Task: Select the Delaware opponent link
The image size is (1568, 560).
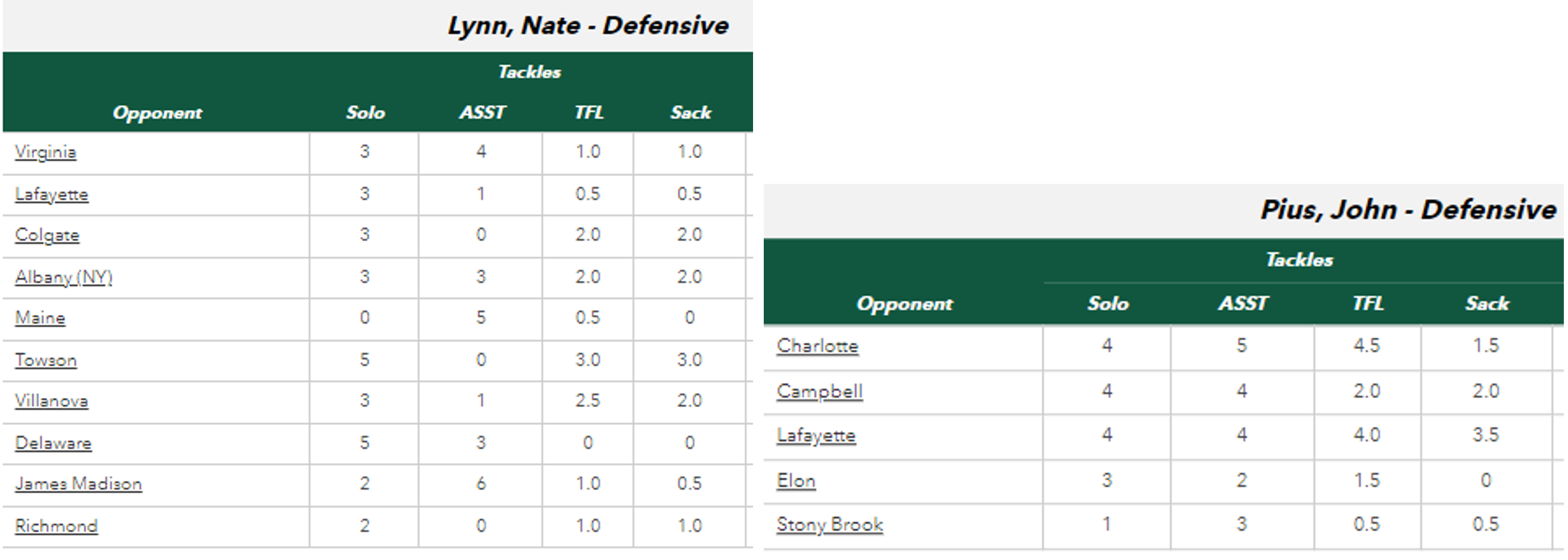Action: pos(54,443)
